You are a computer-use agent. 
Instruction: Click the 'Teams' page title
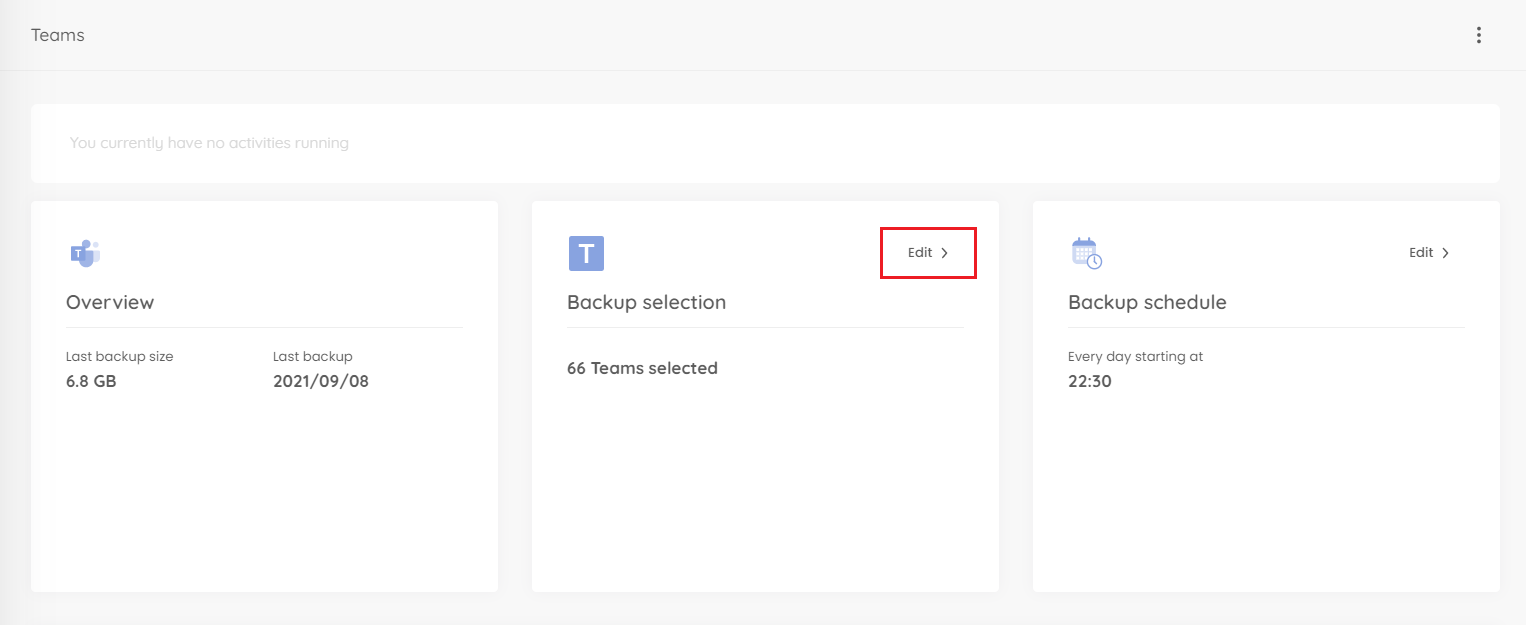(58, 35)
